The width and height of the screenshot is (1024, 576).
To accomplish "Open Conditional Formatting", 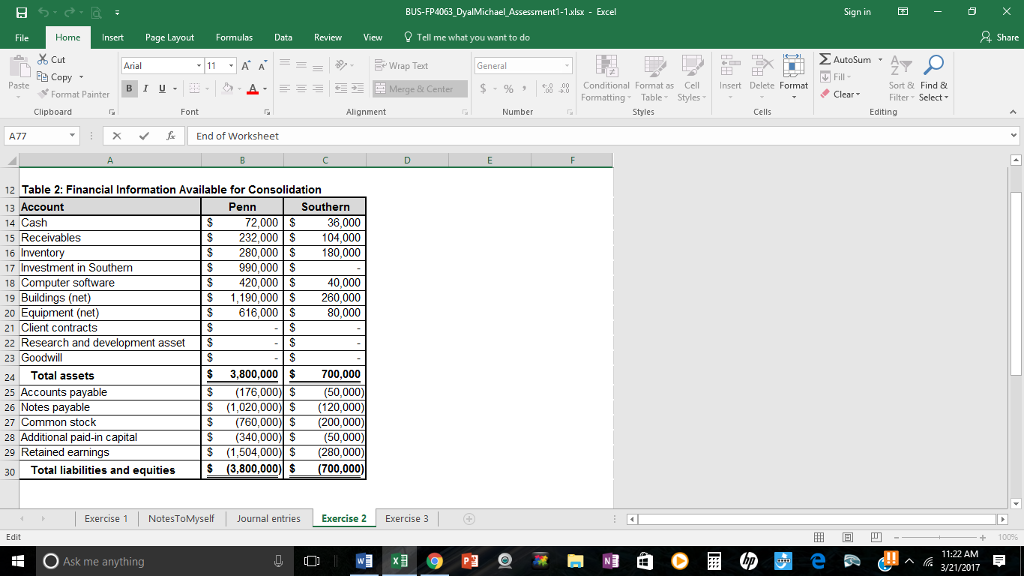I will tap(606, 78).
